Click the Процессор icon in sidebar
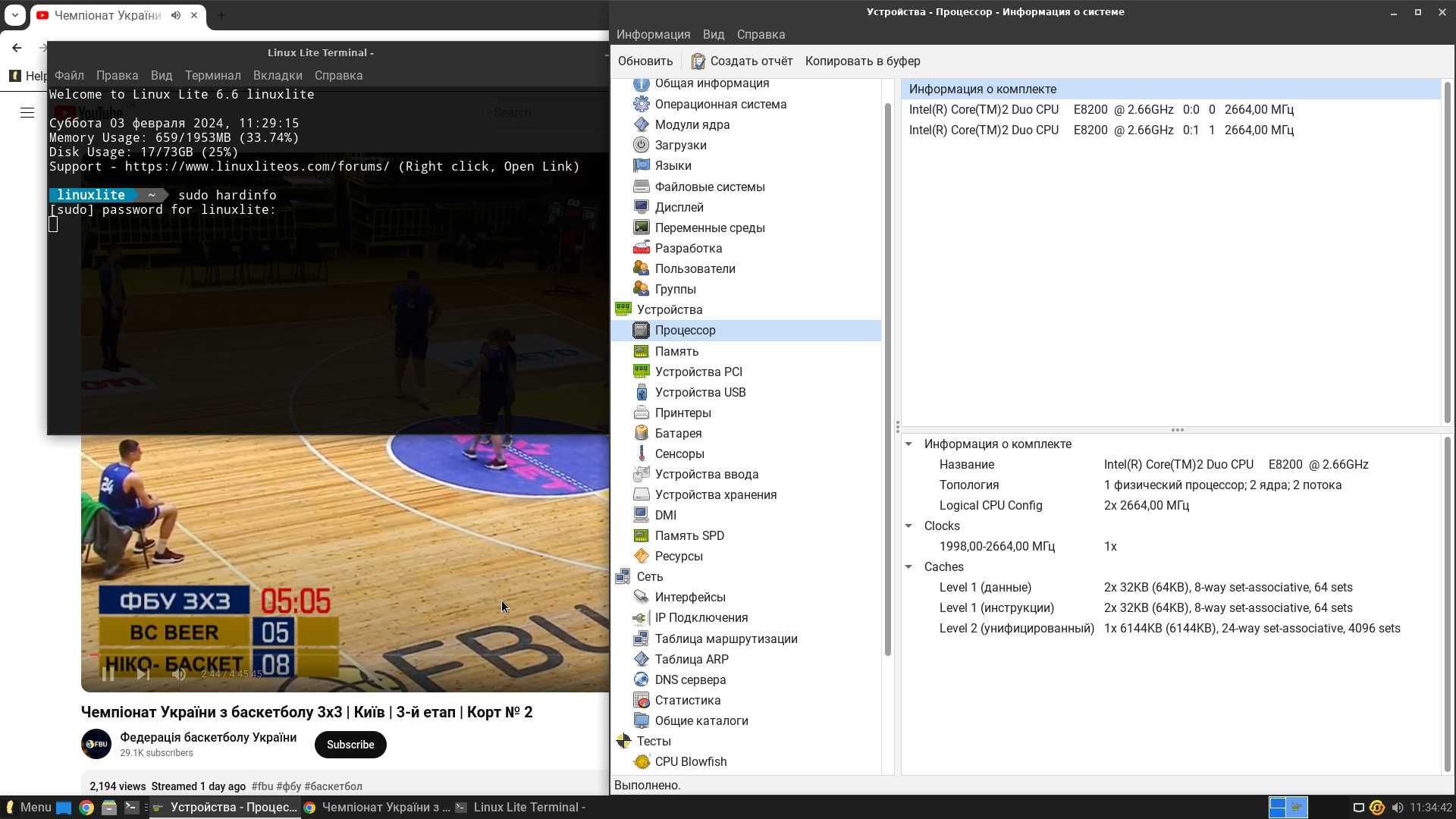1456x819 pixels. pyautogui.click(x=641, y=330)
